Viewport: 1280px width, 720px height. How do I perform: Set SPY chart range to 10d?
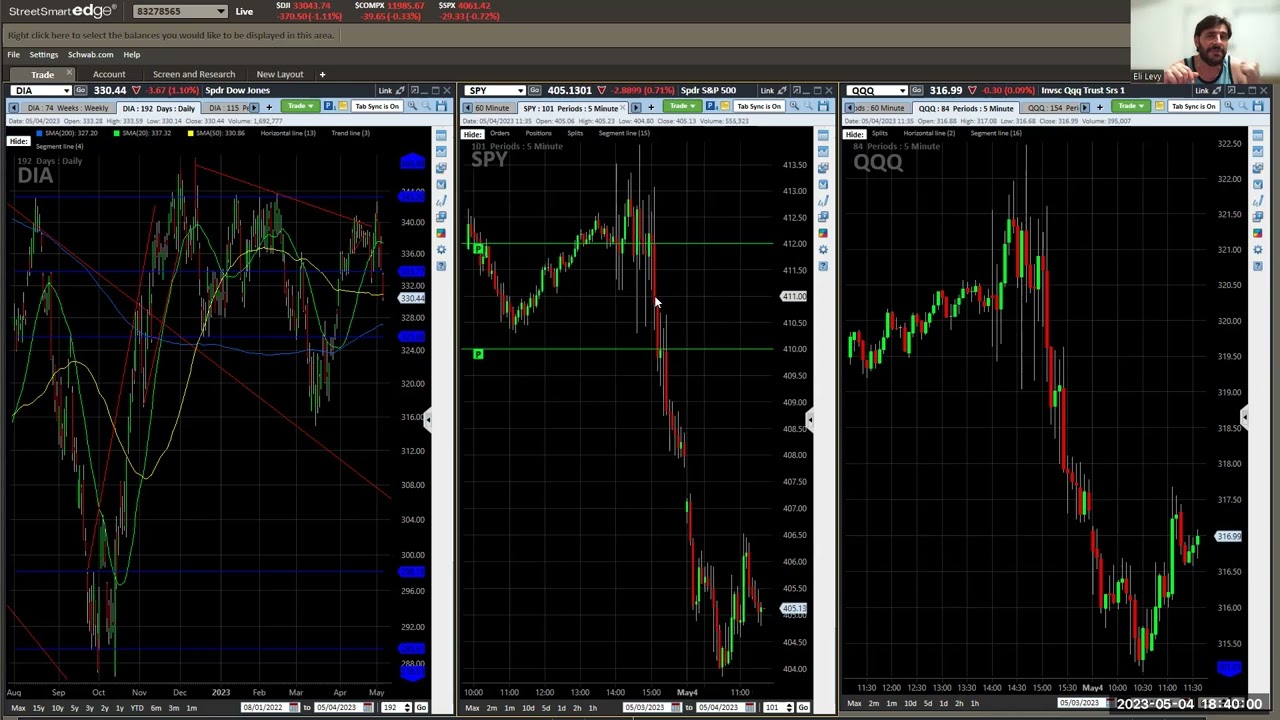click(x=528, y=708)
